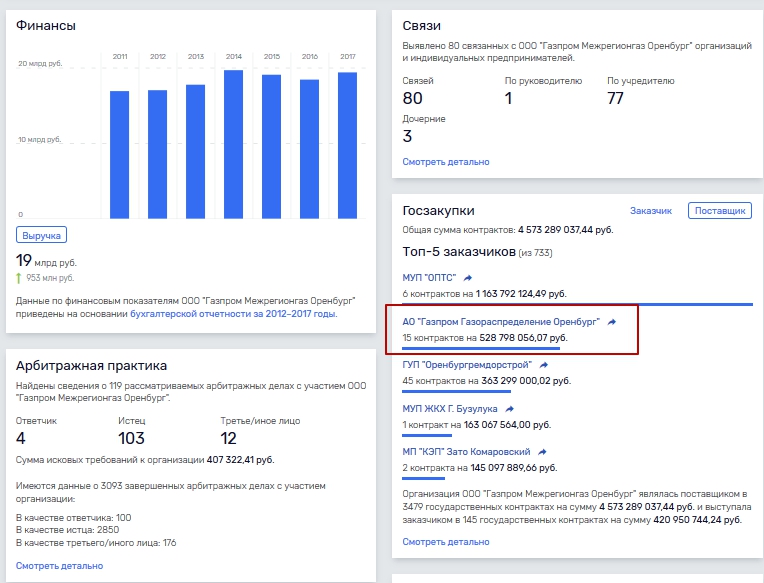Click the text 2 контракта на 145 097 889,66 руб.
The height and width of the screenshot is (583, 764).
(x=479, y=468)
